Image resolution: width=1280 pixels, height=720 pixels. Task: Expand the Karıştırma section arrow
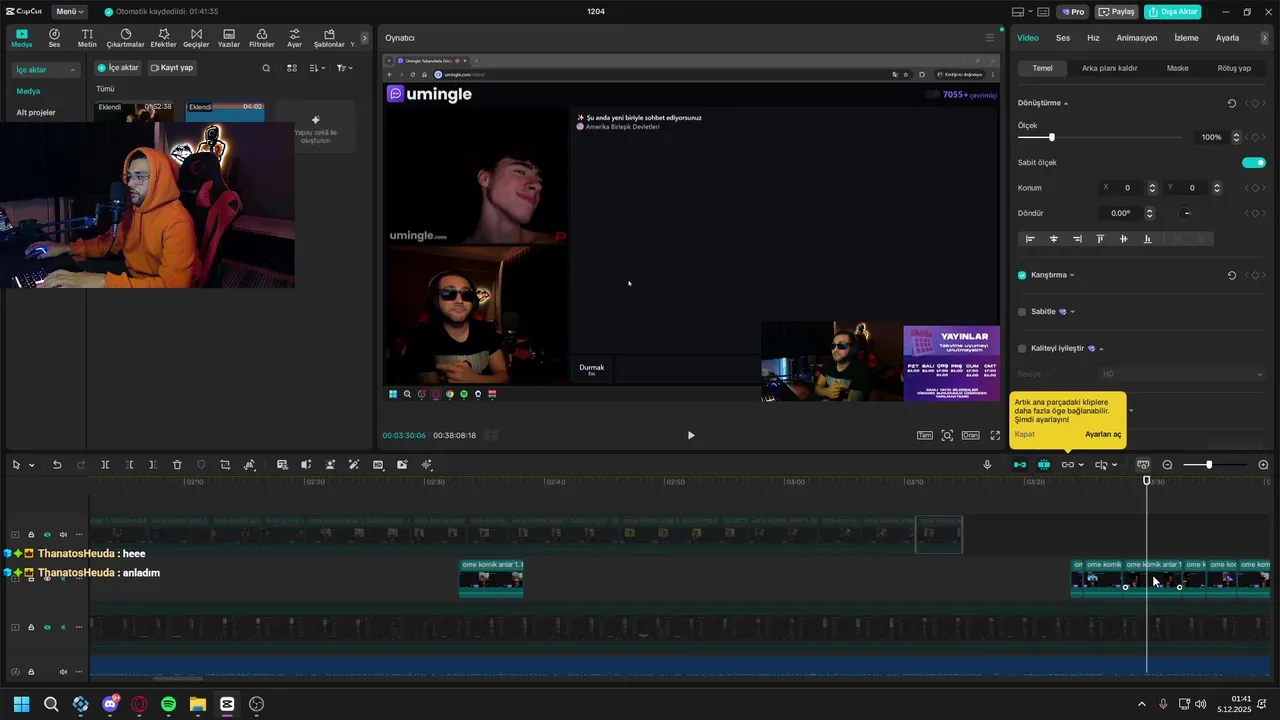click(x=1072, y=275)
